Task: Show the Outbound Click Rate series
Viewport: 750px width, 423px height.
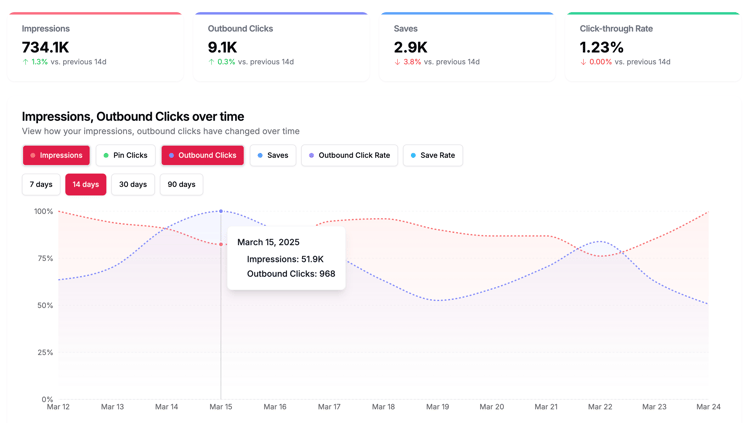Action: point(349,156)
